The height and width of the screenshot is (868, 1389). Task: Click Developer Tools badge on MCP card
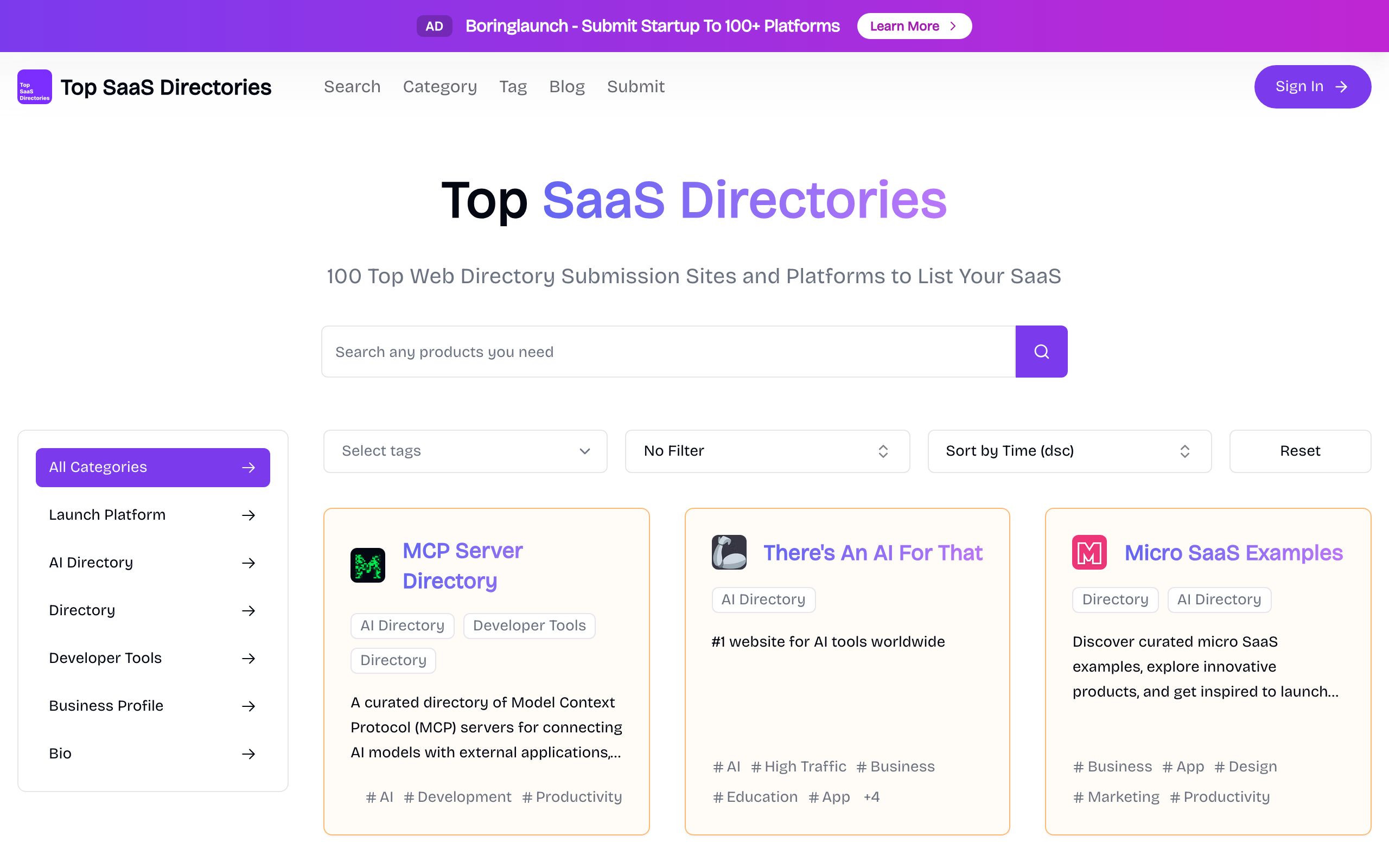tap(529, 626)
